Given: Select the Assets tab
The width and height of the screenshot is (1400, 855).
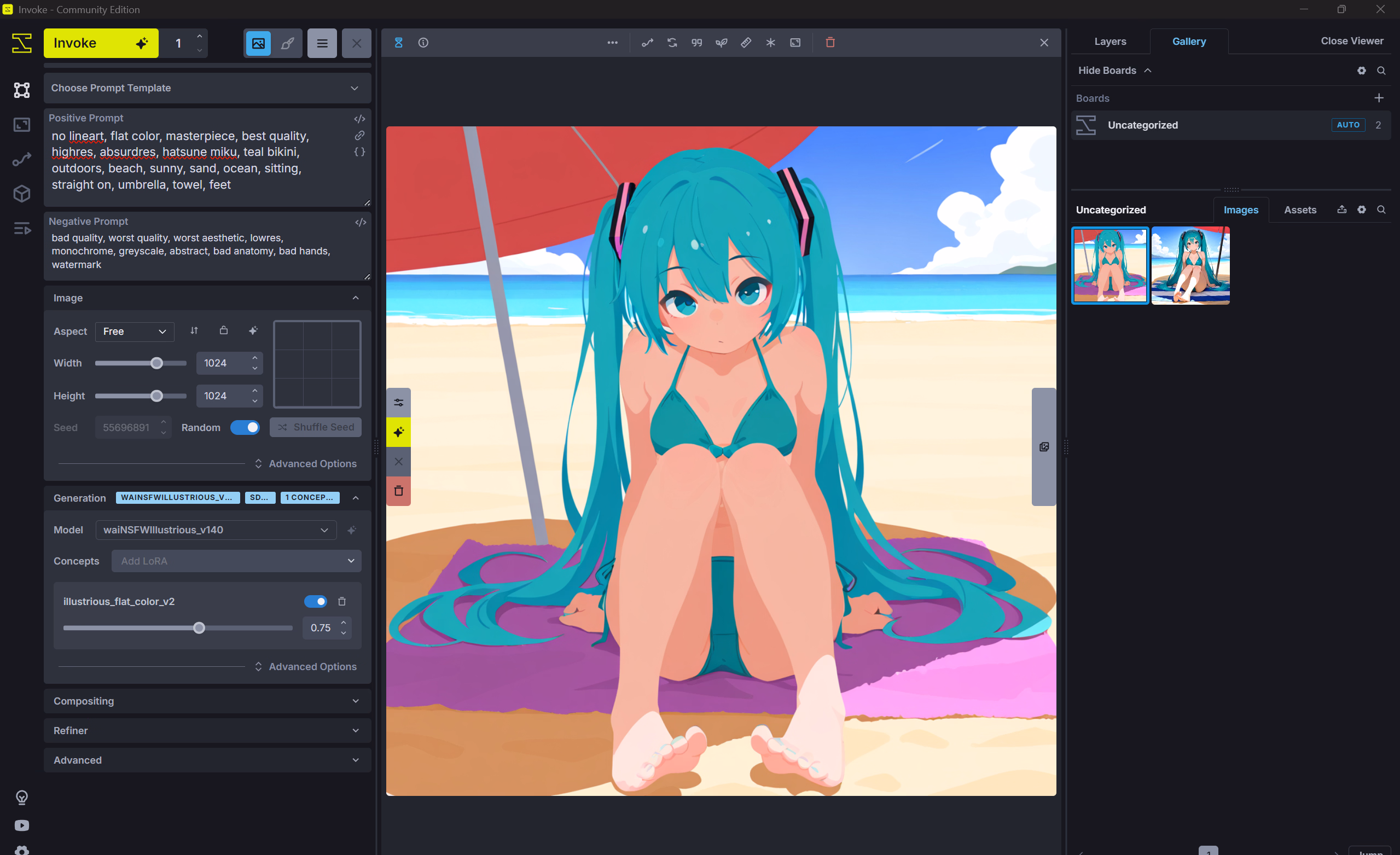Looking at the screenshot, I should click(x=1299, y=210).
